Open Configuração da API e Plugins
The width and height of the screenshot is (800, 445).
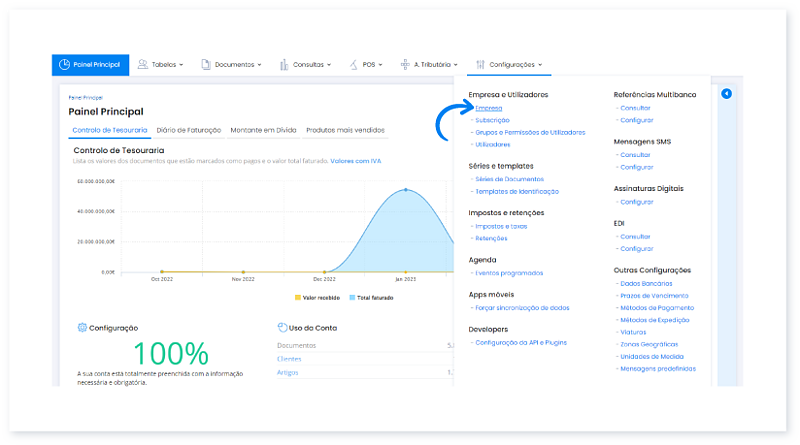pos(521,342)
